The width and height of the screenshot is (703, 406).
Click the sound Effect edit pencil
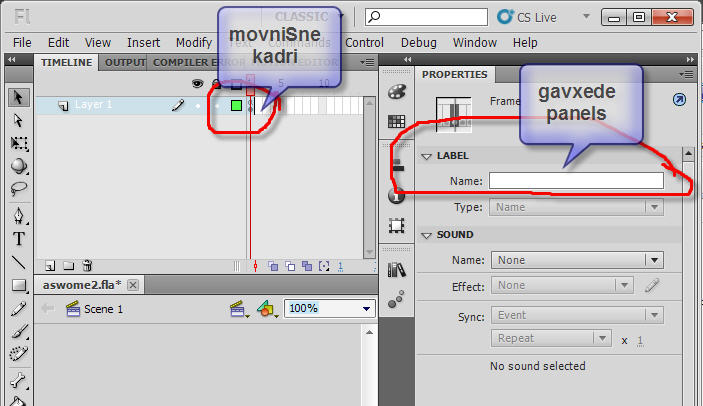click(652, 285)
